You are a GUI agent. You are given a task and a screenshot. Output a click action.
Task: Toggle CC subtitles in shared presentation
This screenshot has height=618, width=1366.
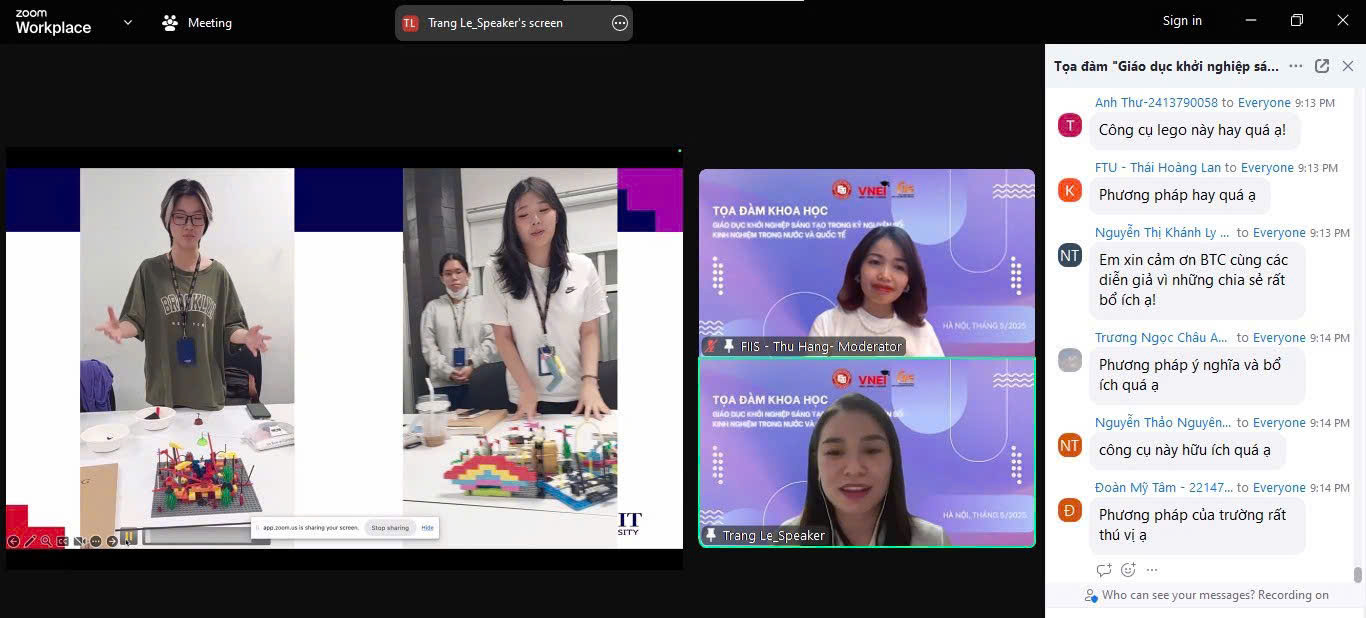[x=62, y=541]
